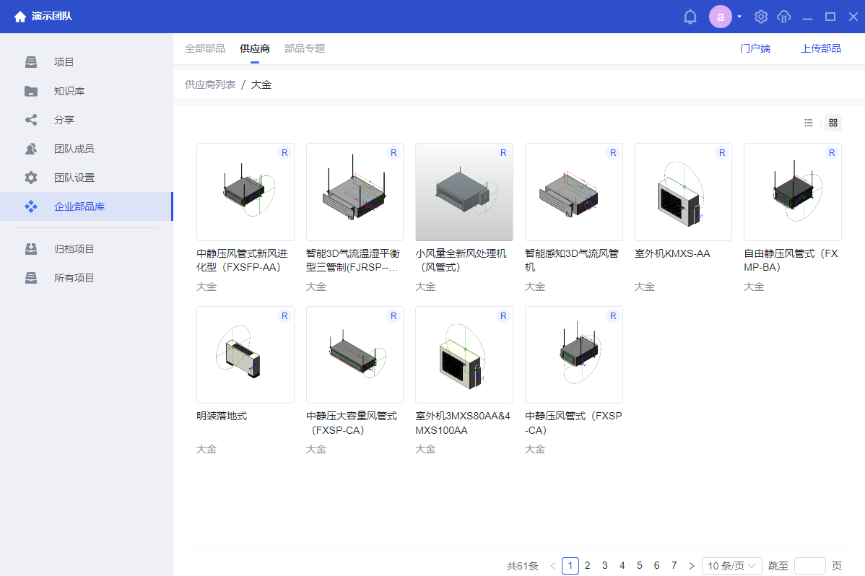
Task: Go to page 2
Action: point(588,566)
